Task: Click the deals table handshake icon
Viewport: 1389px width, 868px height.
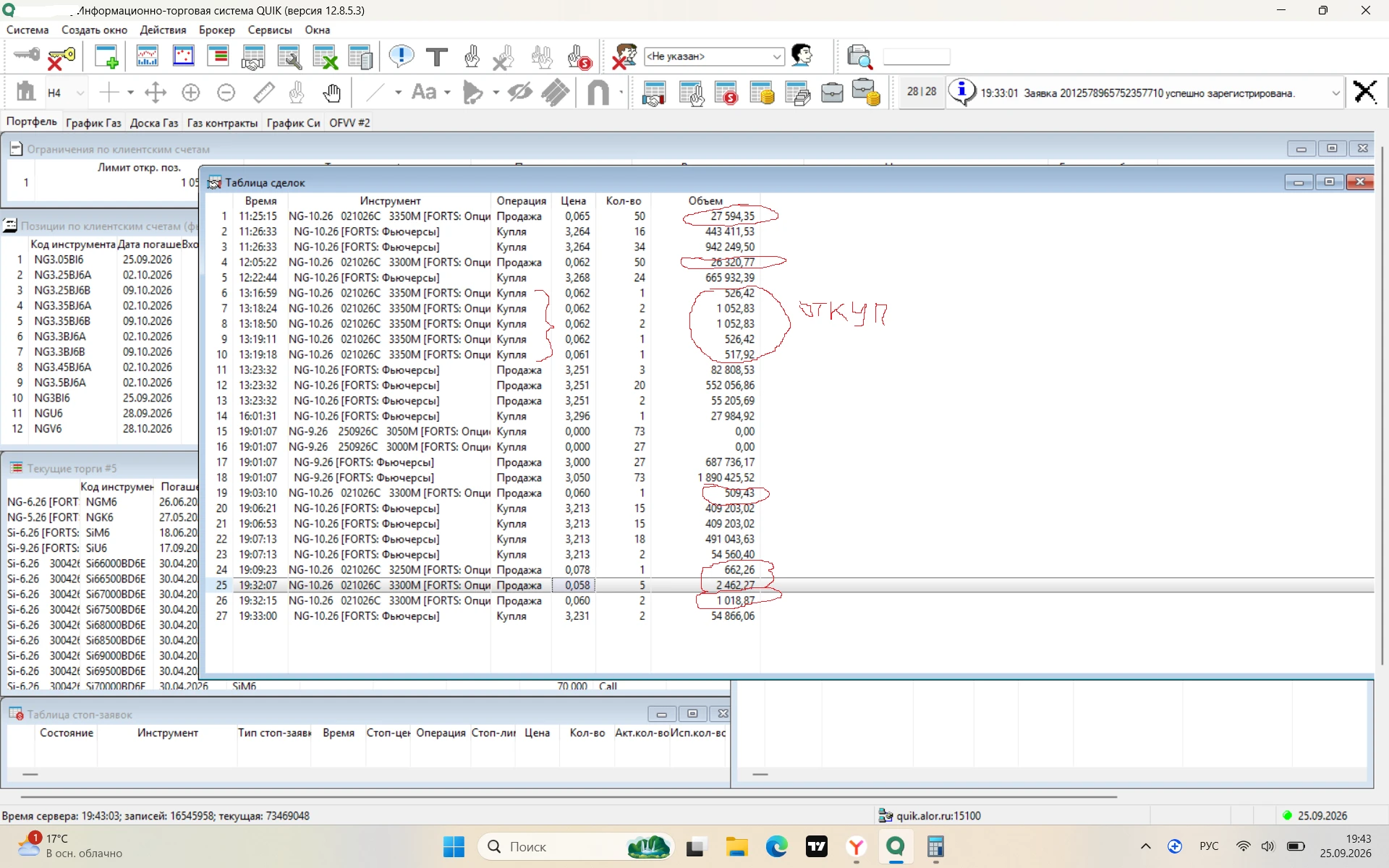Action: [x=253, y=56]
